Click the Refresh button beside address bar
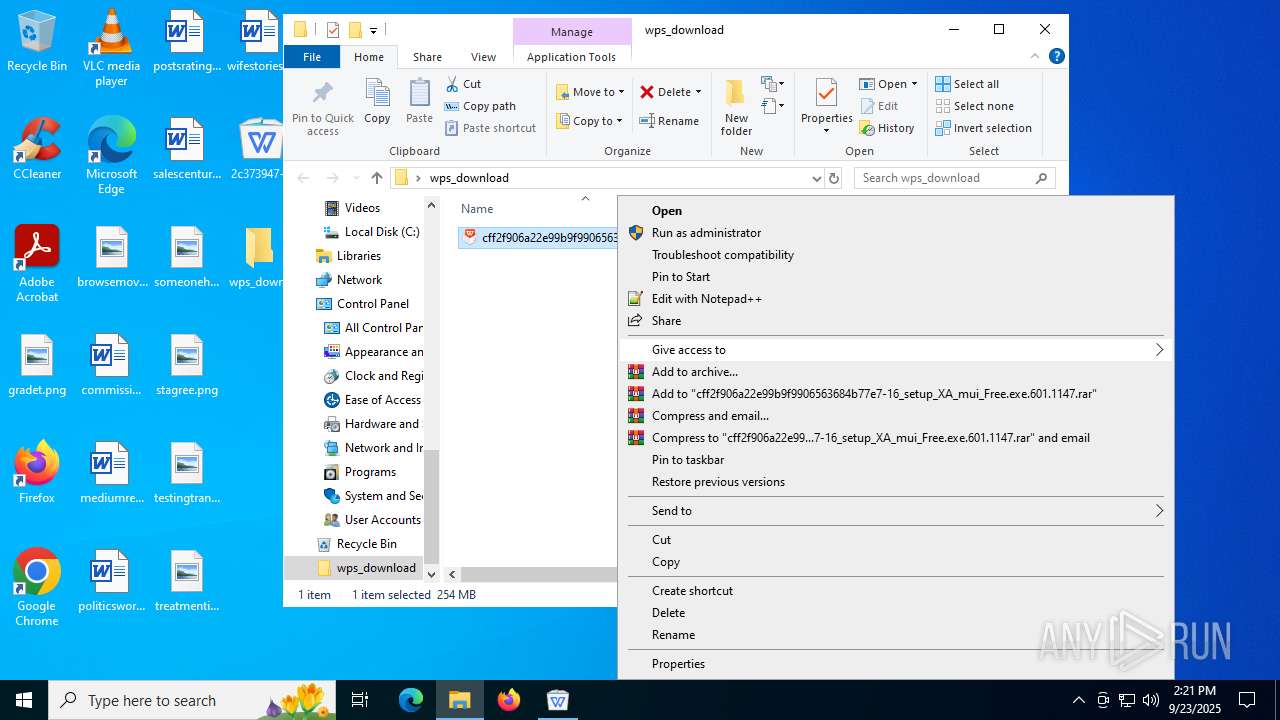The image size is (1280, 720). tap(834, 178)
